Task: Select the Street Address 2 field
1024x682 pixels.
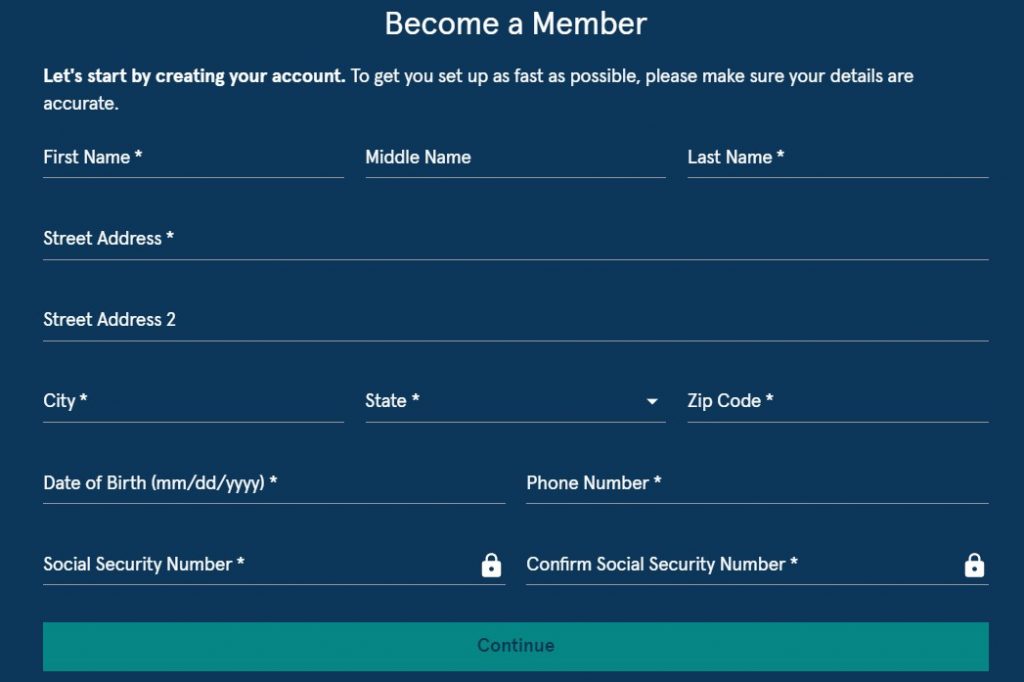Action: (x=516, y=320)
